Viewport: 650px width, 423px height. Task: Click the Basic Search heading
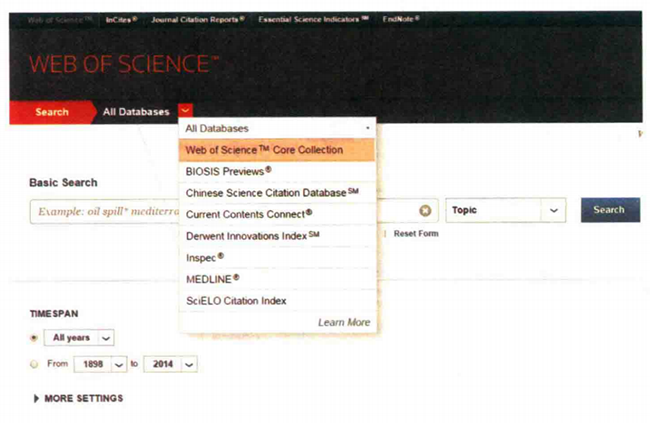[x=63, y=183]
